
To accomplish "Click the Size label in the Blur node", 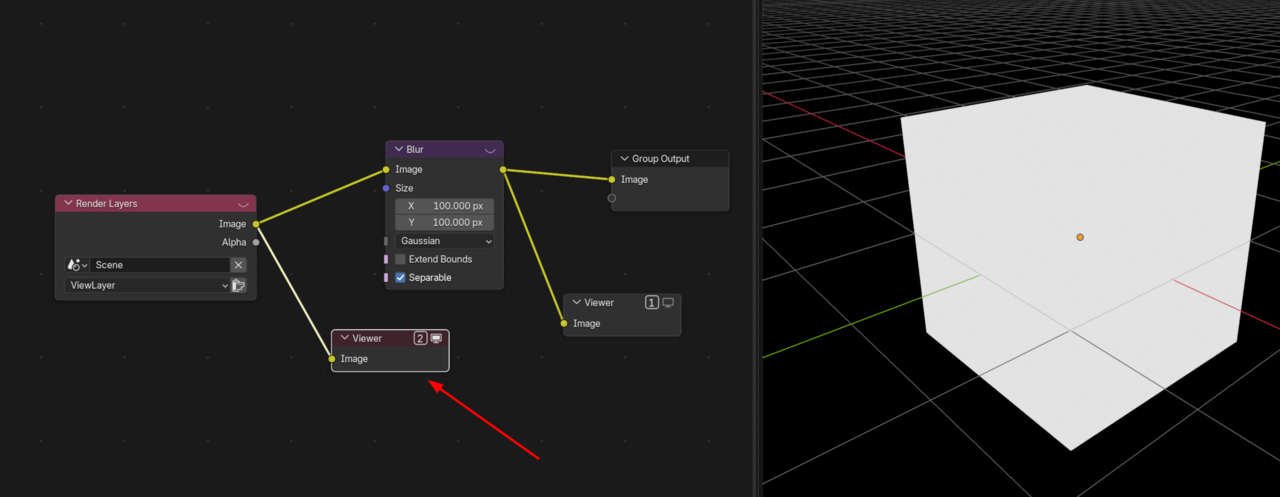I will pos(404,188).
